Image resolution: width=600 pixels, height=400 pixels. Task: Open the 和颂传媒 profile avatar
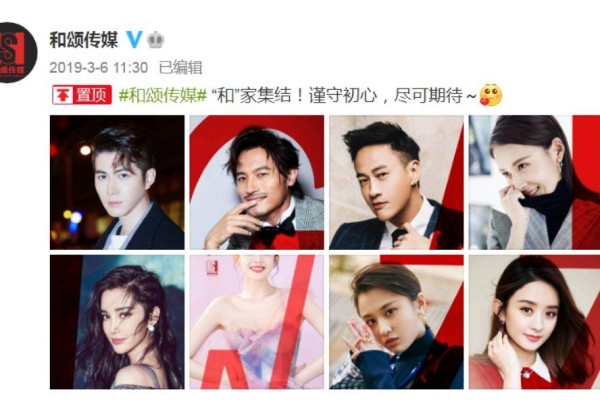click(18, 52)
